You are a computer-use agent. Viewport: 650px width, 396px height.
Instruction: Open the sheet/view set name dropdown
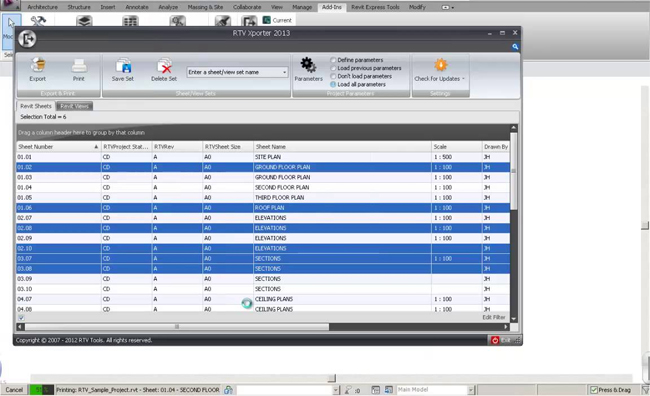pos(284,72)
